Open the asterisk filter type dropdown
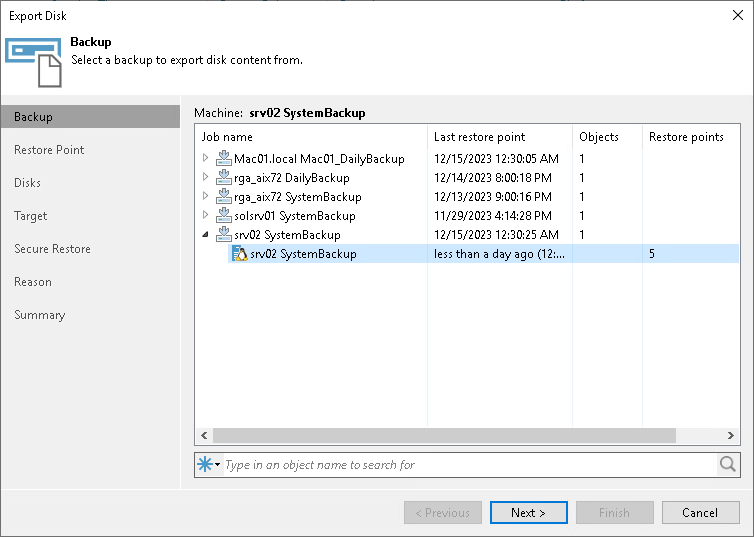Screen dimensions: 754x537 (x=209, y=464)
